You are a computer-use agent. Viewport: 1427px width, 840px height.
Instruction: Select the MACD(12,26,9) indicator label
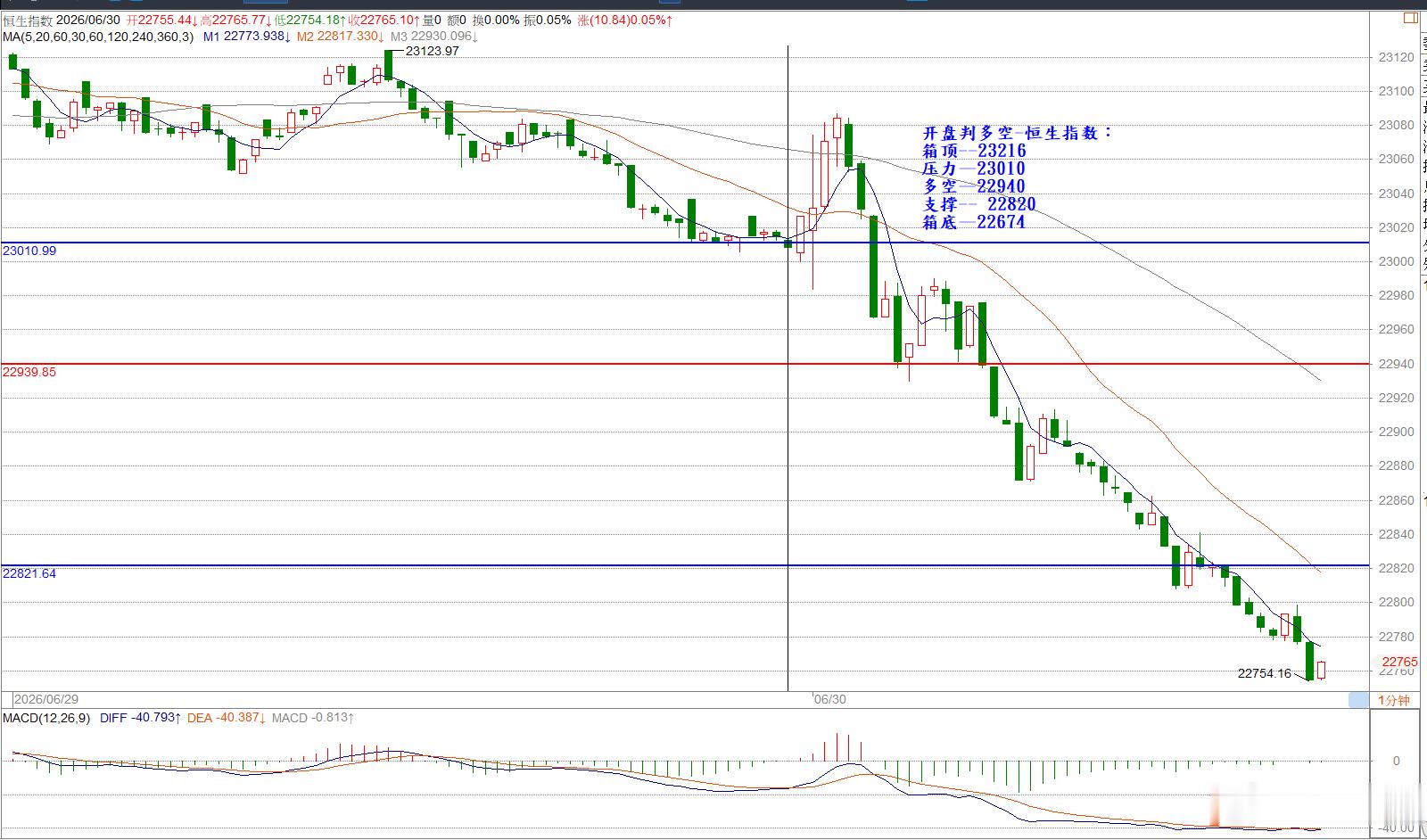(46, 718)
